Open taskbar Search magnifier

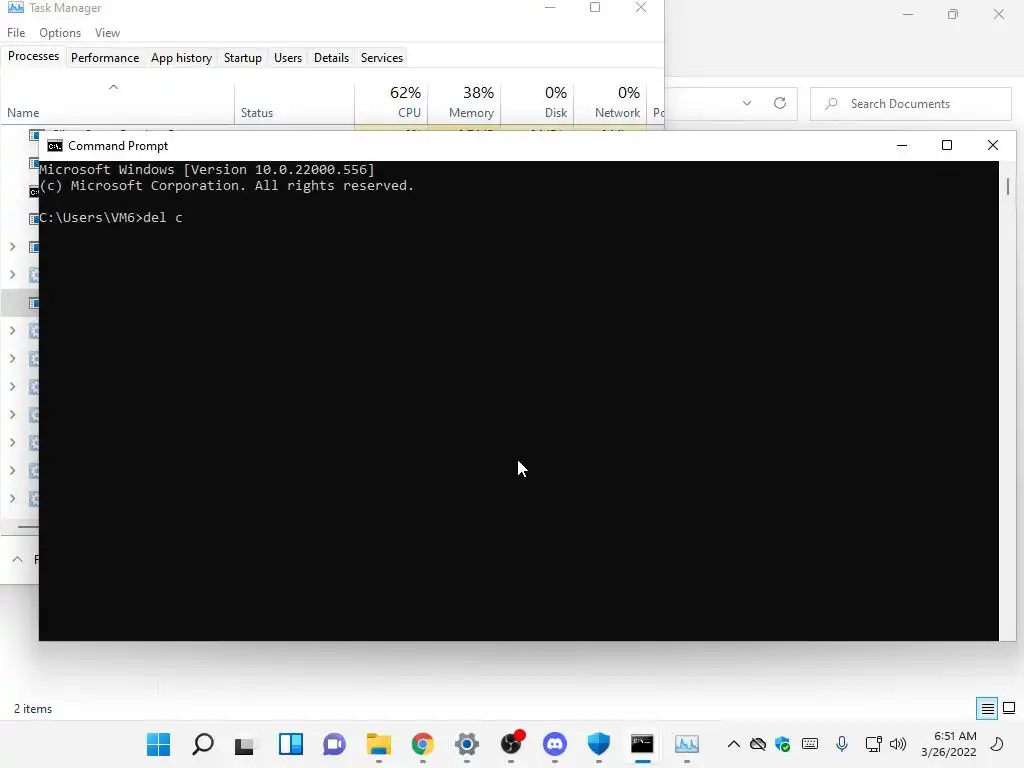pyautogui.click(x=202, y=744)
